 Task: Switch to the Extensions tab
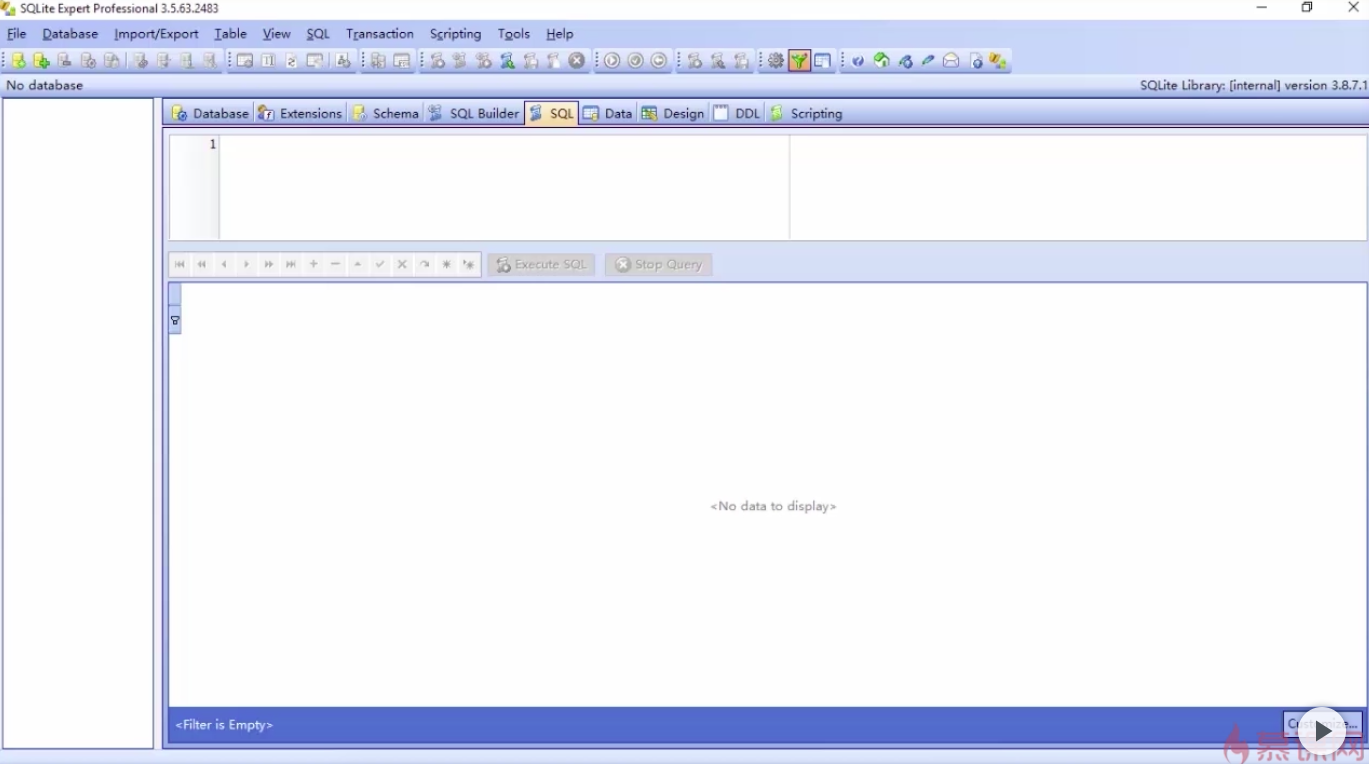pyautogui.click(x=299, y=113)
